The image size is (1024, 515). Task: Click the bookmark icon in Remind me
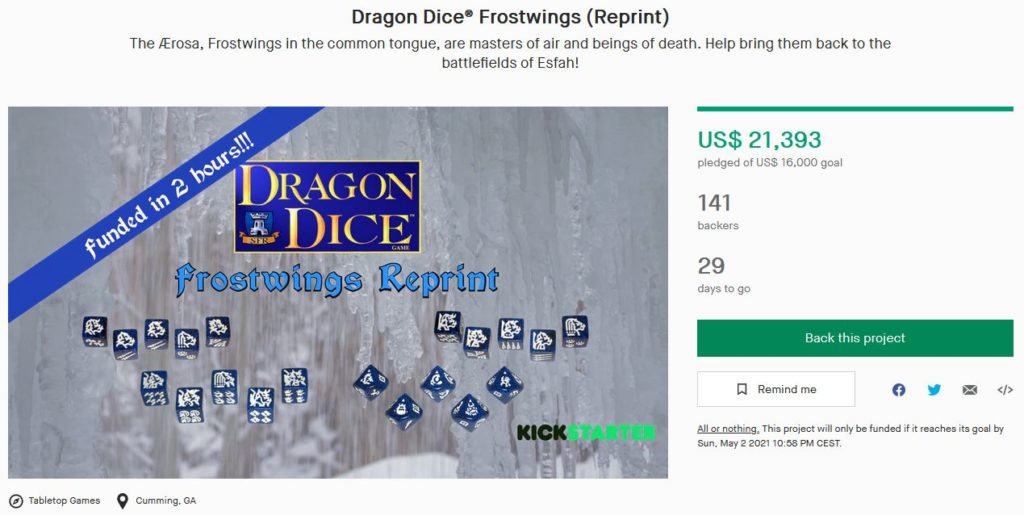click(x=741, y=389)
